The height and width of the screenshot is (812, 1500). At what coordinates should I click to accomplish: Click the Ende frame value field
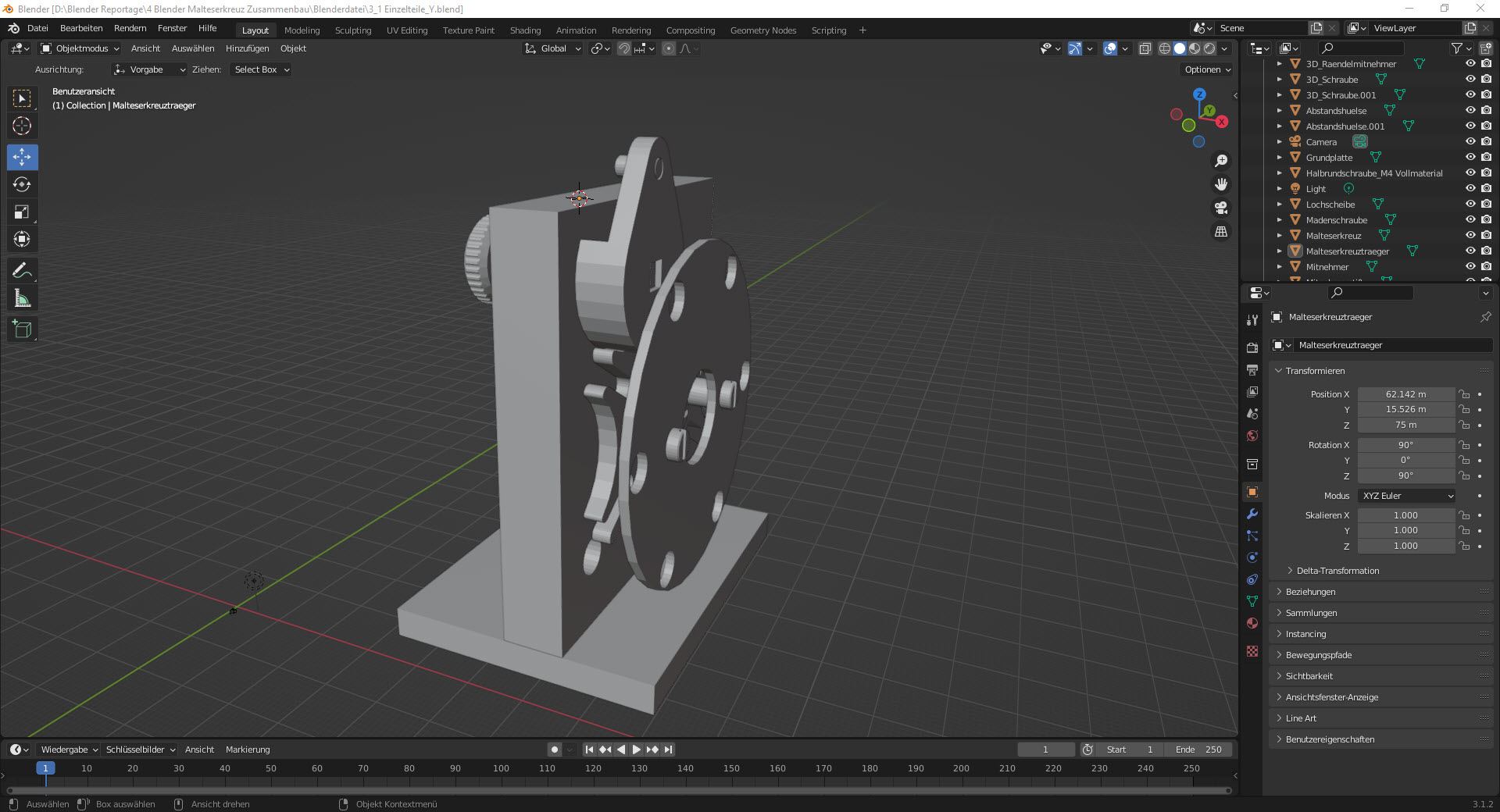point(1198,750)
